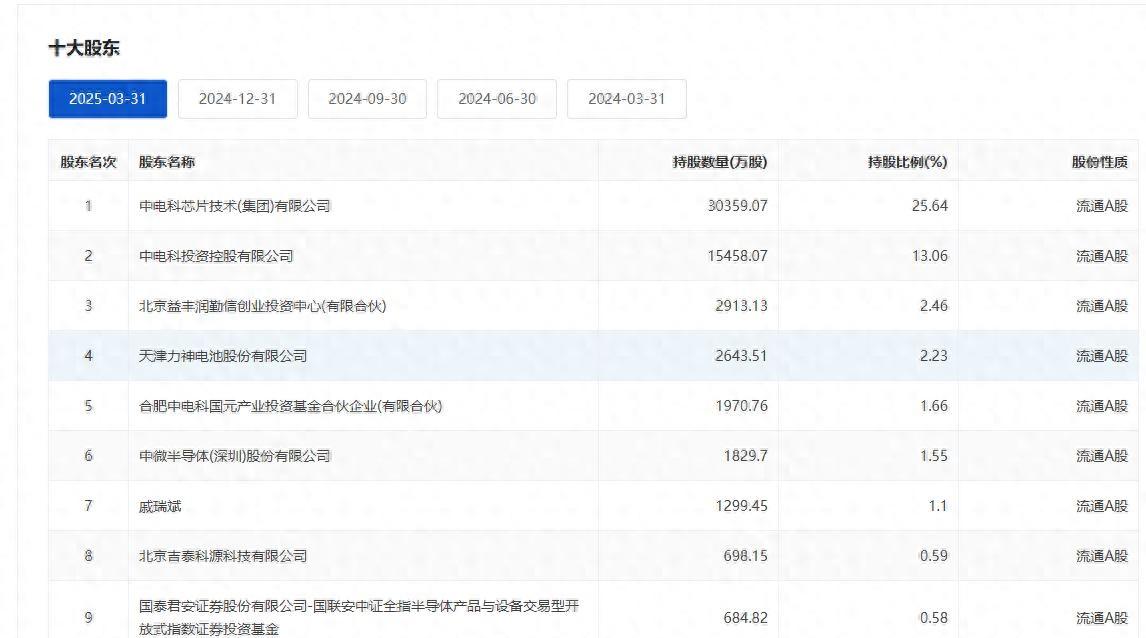1146x638 pixels.
Task: Click the 股东名称 column header
Action: click(x=167, y=162)
